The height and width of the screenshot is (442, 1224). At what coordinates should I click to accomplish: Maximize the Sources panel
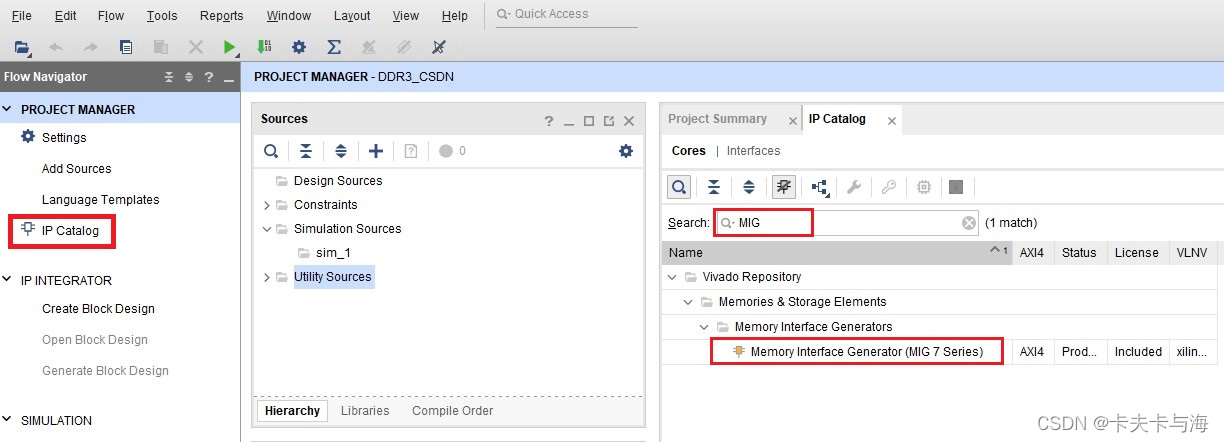pos(589,121)
